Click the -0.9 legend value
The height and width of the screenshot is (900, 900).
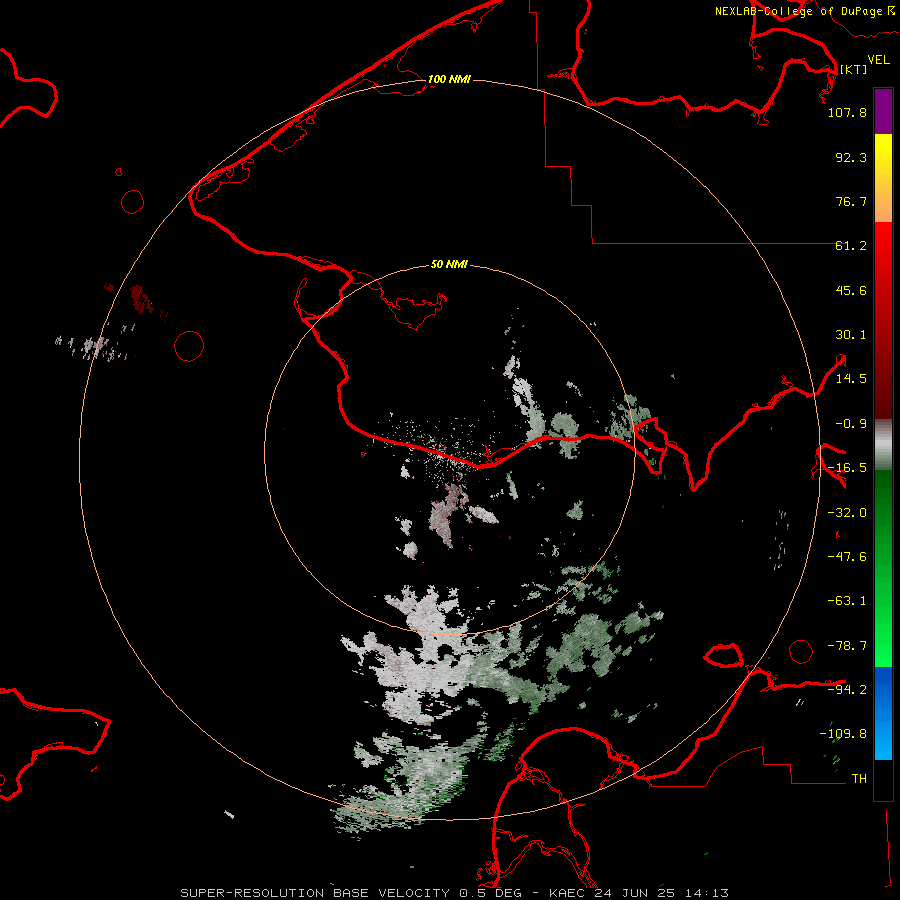pyautogui.click(x=851, y=424)
